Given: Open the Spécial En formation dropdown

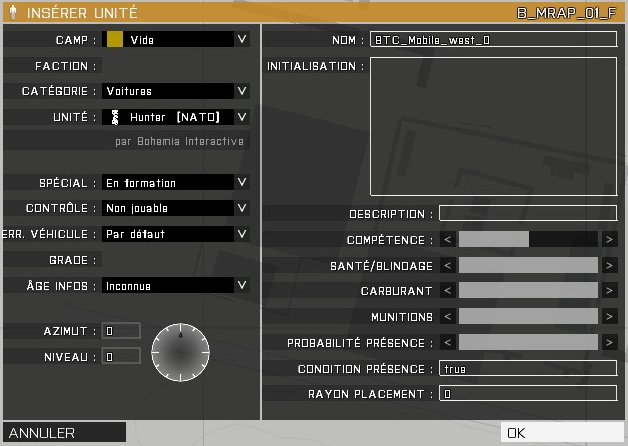Looking at the screenshot, I should point(241,183).
